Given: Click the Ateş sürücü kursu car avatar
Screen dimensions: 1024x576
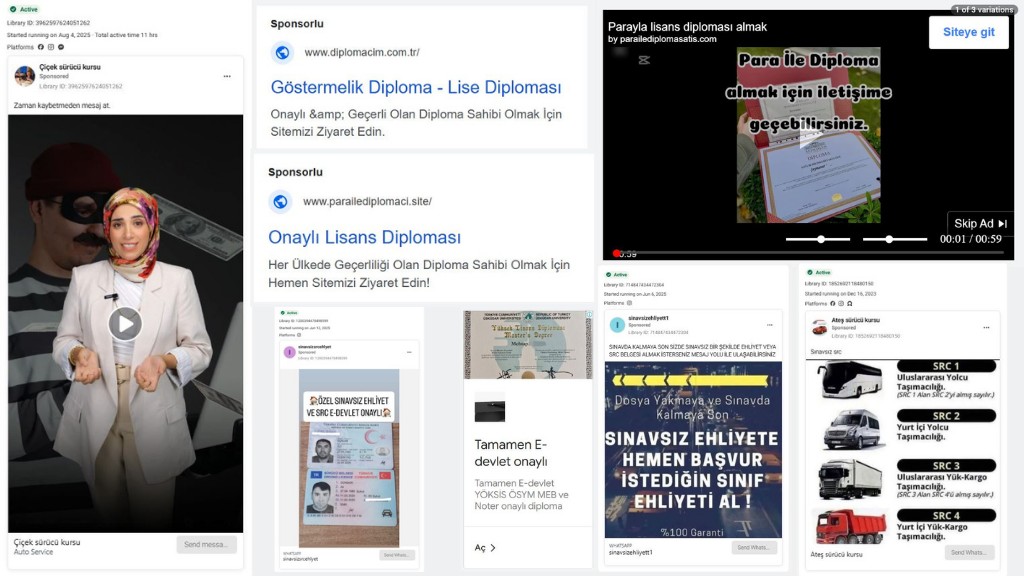Looking at the screenshot, I should (x=819, y=327).
